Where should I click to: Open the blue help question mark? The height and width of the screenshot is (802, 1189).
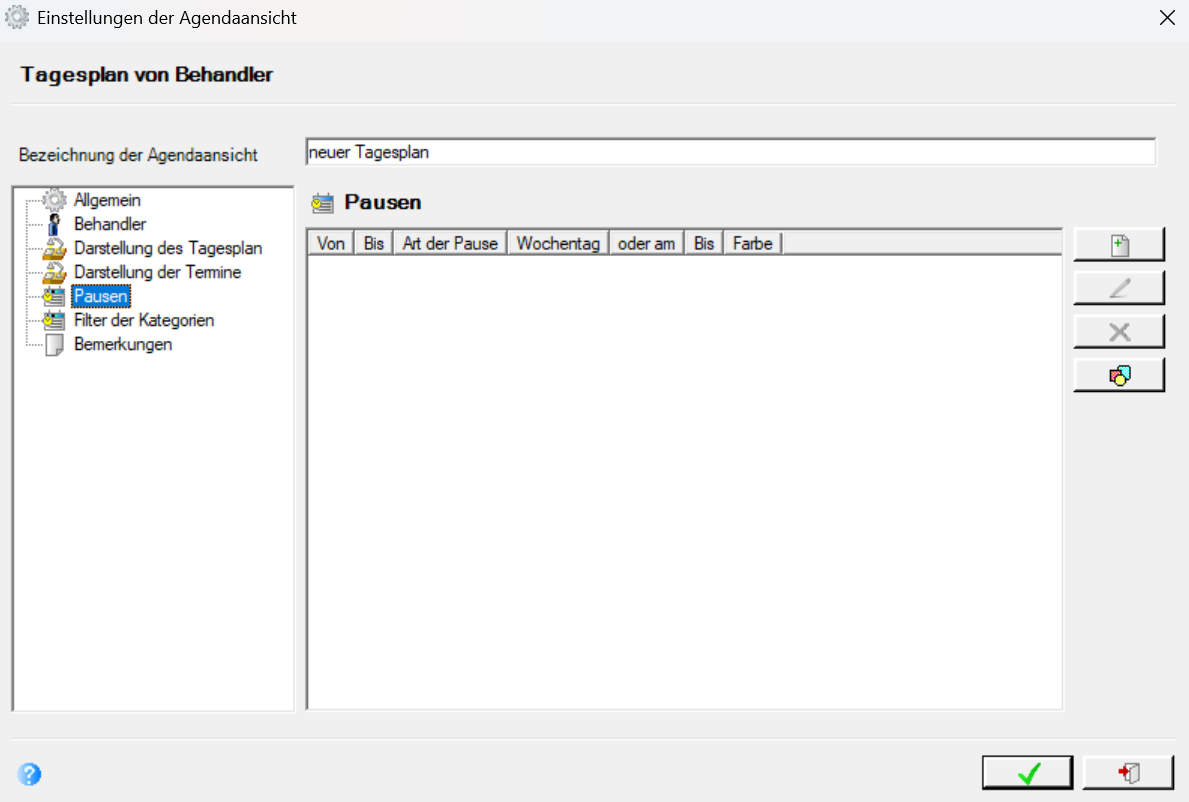tap(30, 774)
